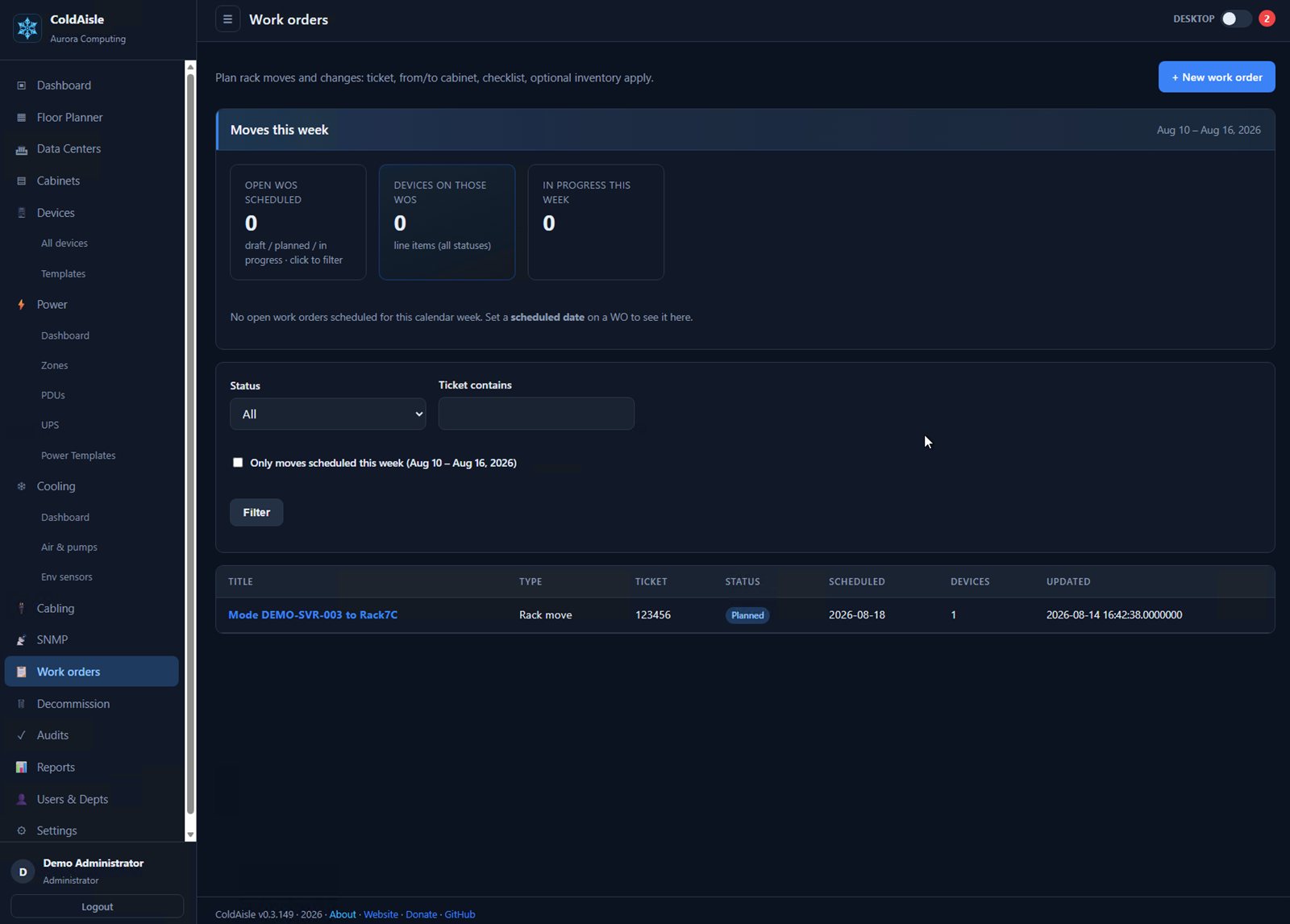Click the Settings gear icon
The image size is (1290, 924).
pyautogui.click(x=22, y=831)
